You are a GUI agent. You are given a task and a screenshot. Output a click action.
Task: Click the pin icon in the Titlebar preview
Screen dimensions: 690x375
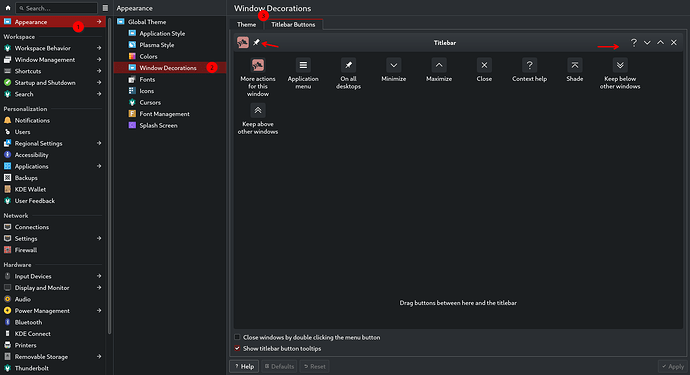tap(257, 42)
